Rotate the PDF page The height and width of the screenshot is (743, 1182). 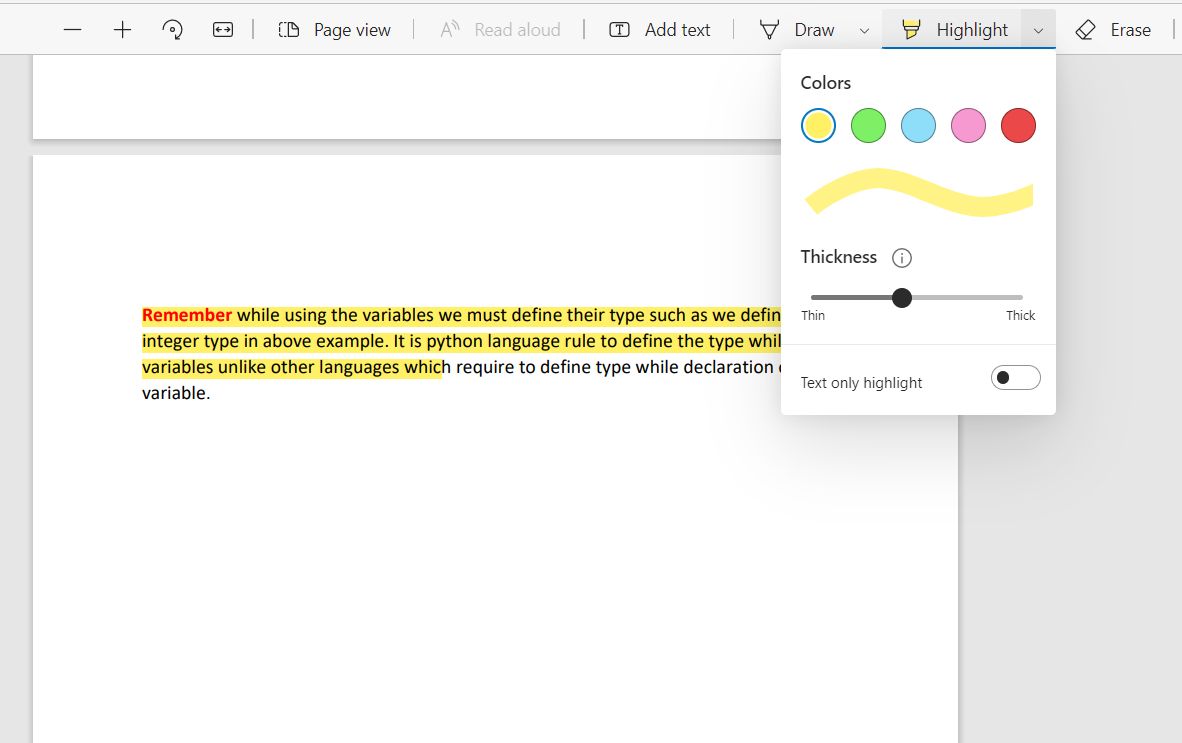[172, 30]
